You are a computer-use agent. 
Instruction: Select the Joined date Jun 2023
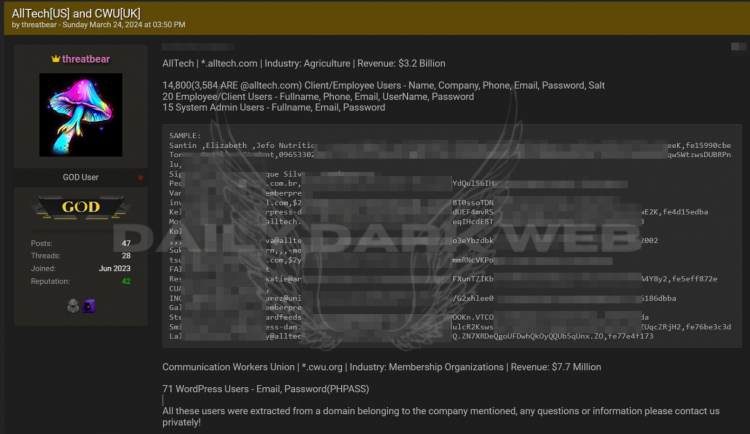[114, 268]
